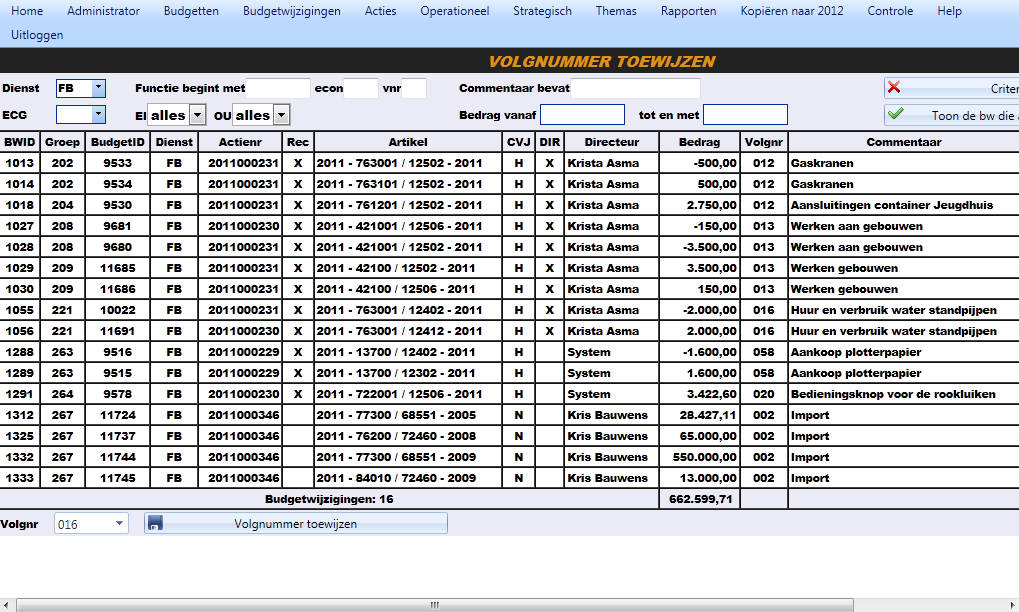Select BWID 1013 cell

pos(19,163)
